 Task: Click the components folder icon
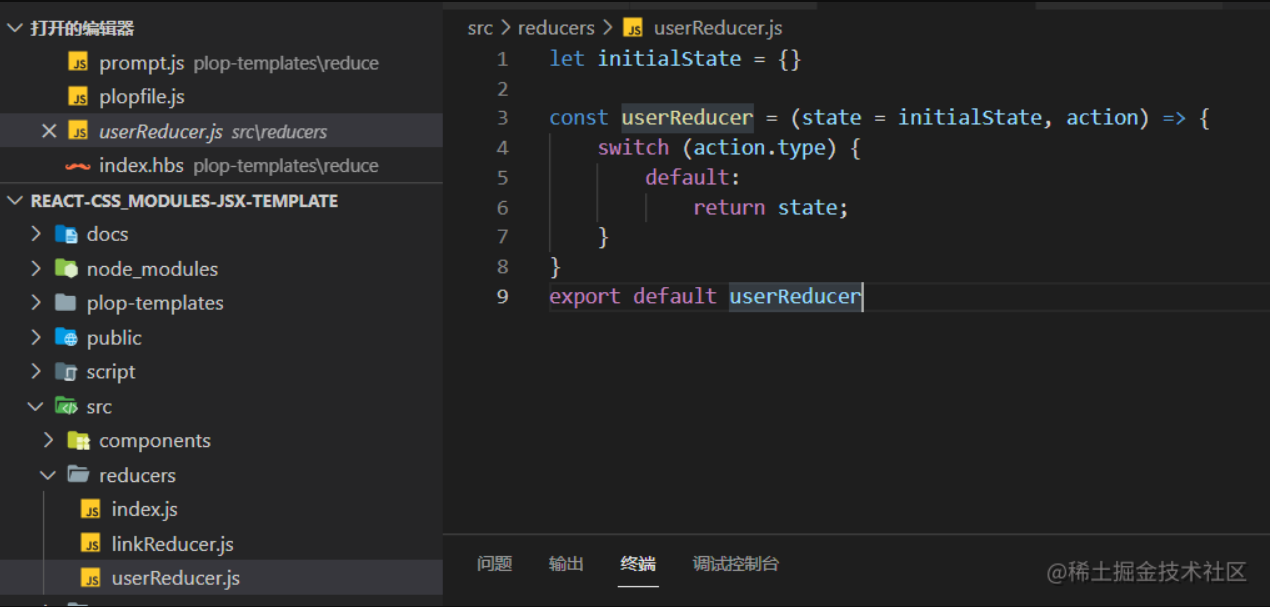[78, 440]
